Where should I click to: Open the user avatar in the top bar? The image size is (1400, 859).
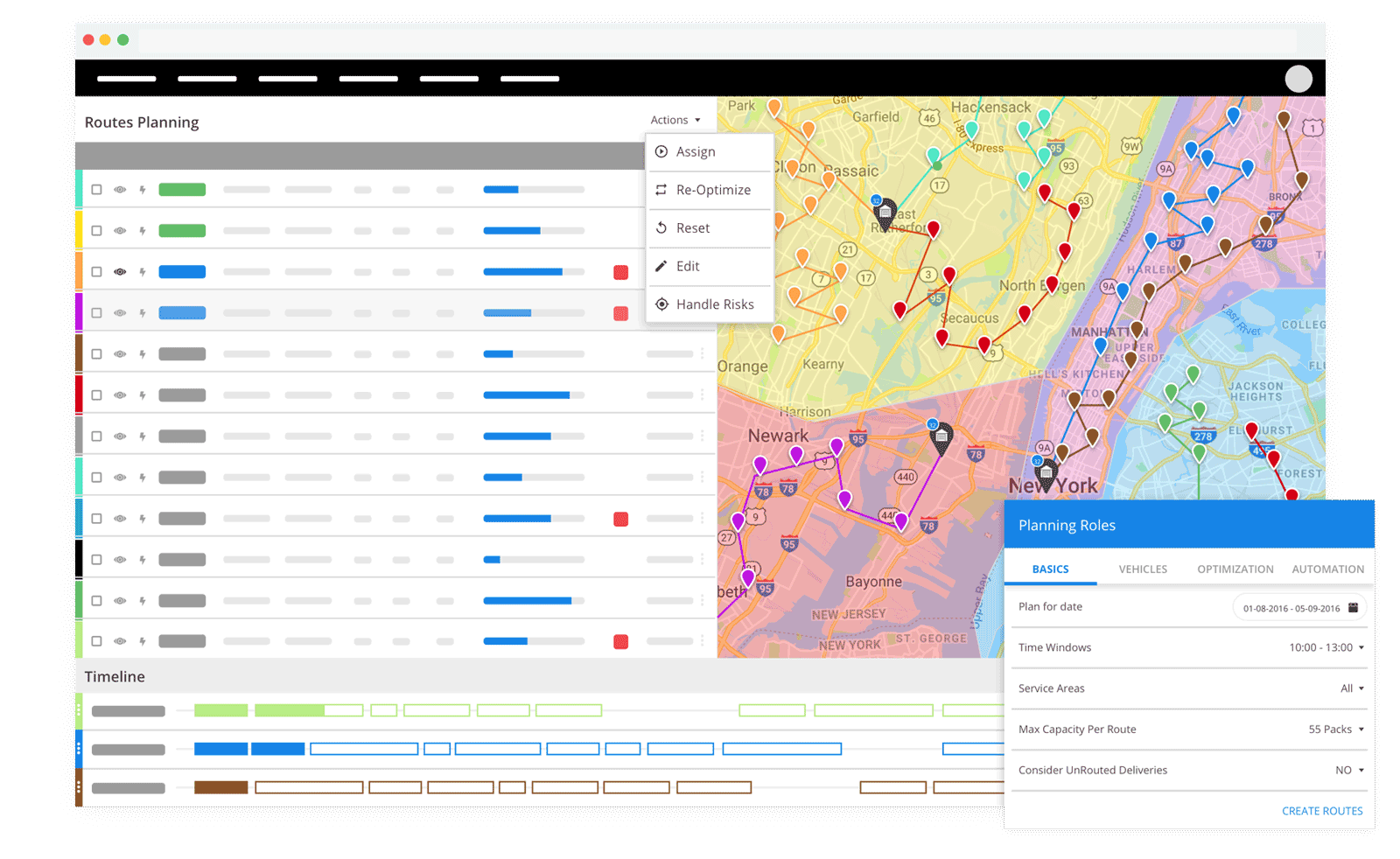[x=1298, y=79]
